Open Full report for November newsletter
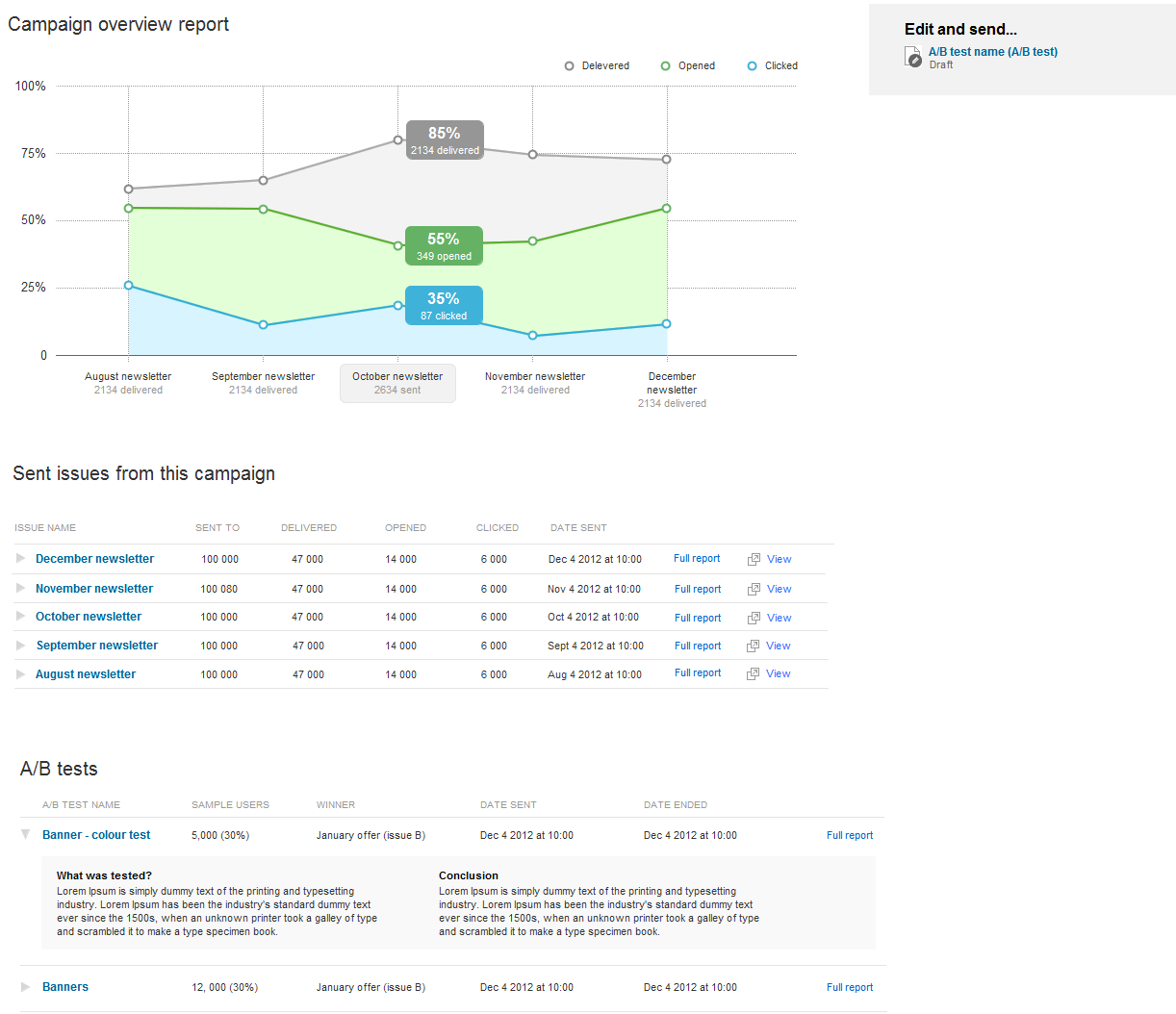 click(698, 589)
